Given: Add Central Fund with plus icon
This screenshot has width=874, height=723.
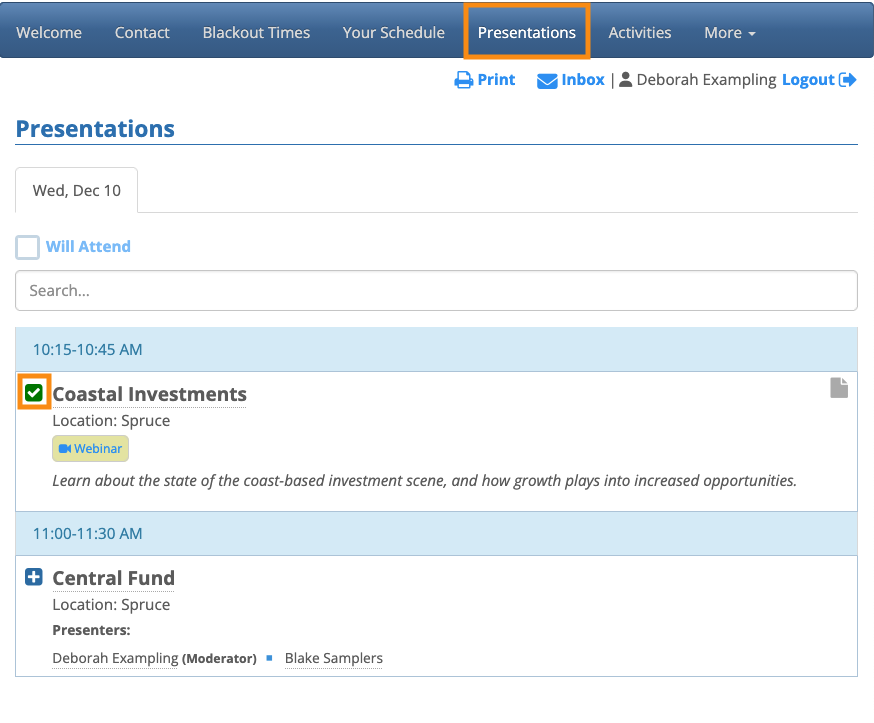Looking at the screenshot, I should [x=34, y=577].
